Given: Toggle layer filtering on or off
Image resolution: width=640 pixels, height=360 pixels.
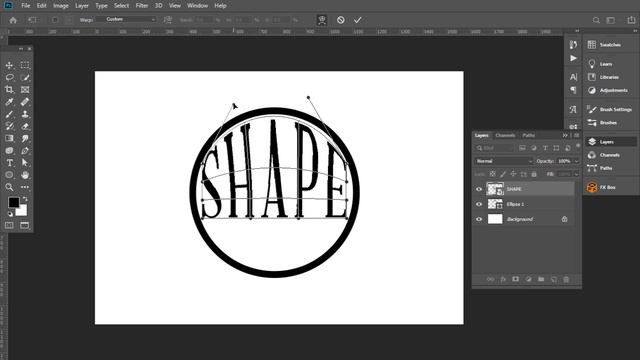Looking at the screenshot, I should click(x=578, y=146).
